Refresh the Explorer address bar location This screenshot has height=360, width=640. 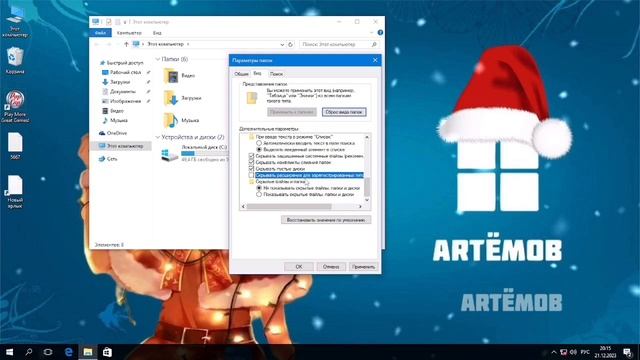pos(291,44)
